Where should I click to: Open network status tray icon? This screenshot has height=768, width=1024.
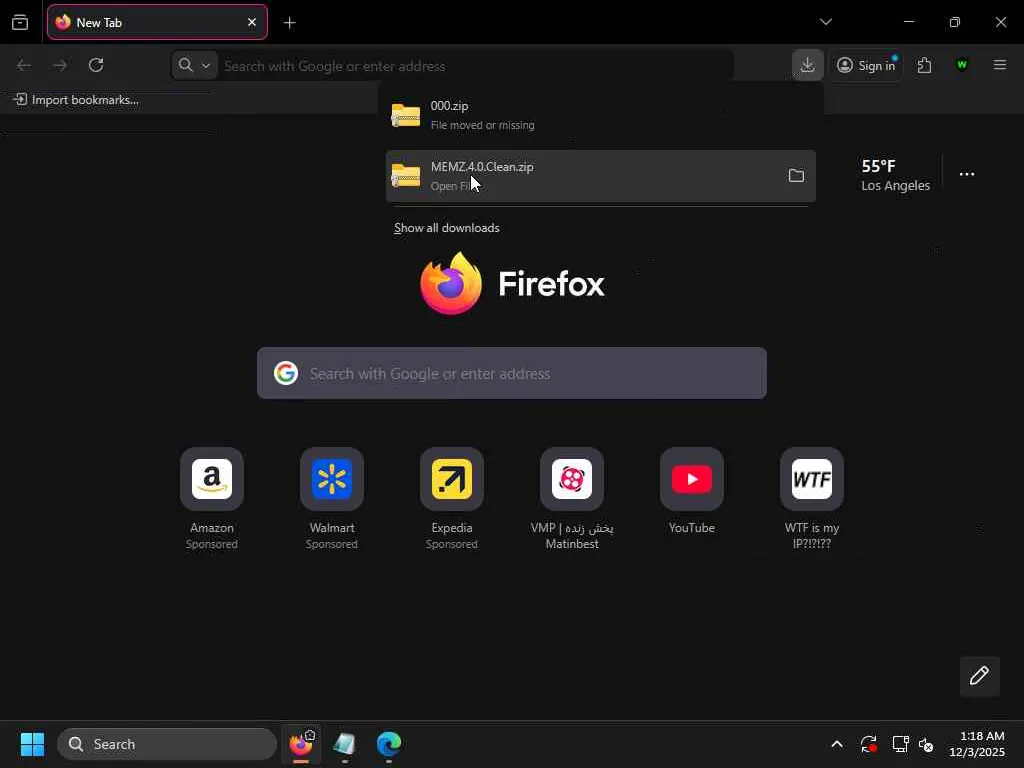[901, 744]
